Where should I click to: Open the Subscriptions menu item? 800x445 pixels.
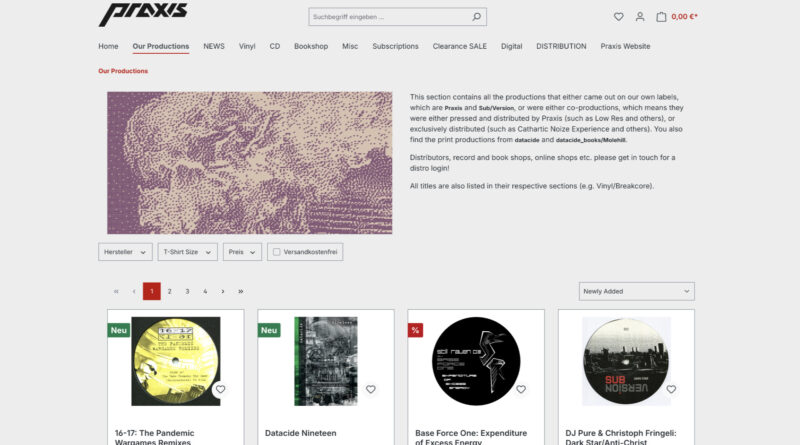395,46
